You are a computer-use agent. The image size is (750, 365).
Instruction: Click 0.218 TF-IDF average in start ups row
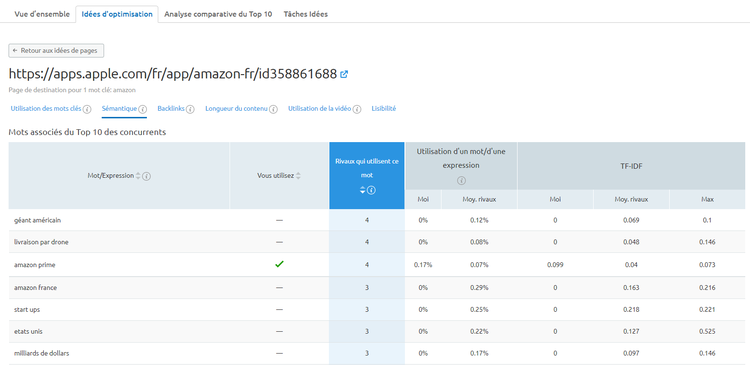[x=631, y=310]
